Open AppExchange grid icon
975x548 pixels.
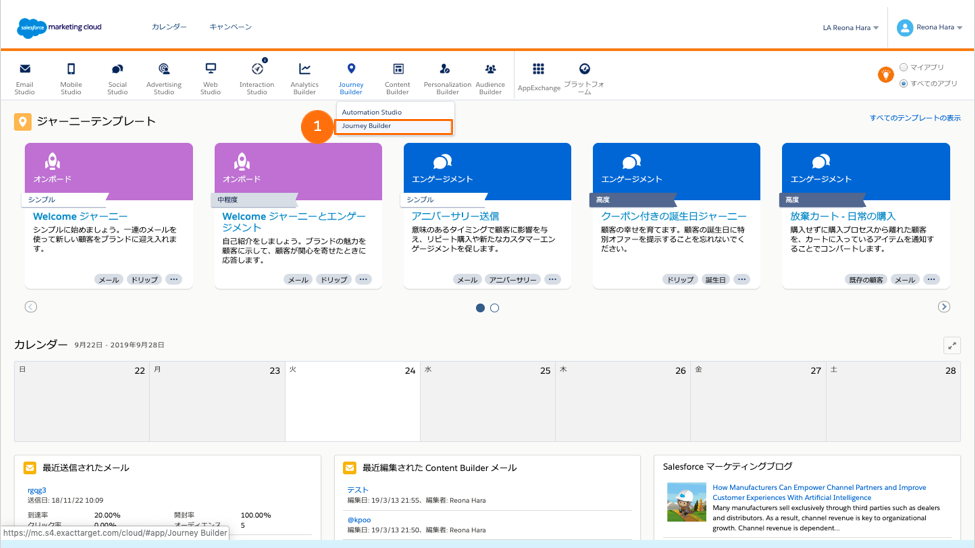(538, 68)
